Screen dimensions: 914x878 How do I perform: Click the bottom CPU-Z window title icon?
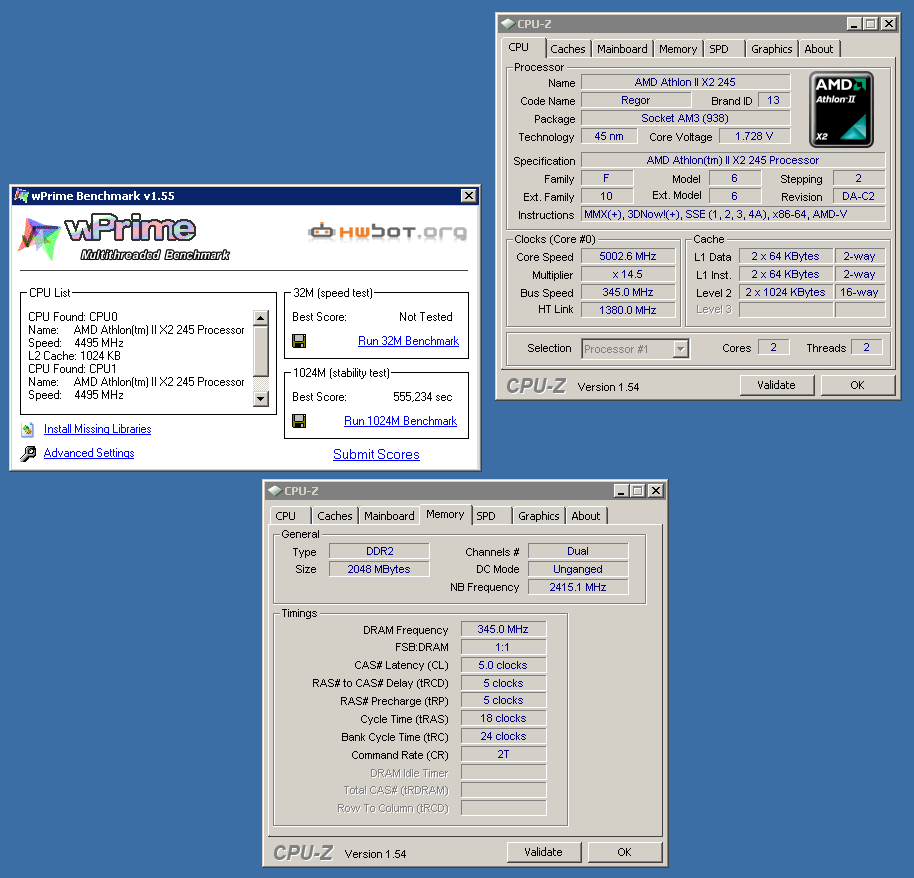pos(275,491)
